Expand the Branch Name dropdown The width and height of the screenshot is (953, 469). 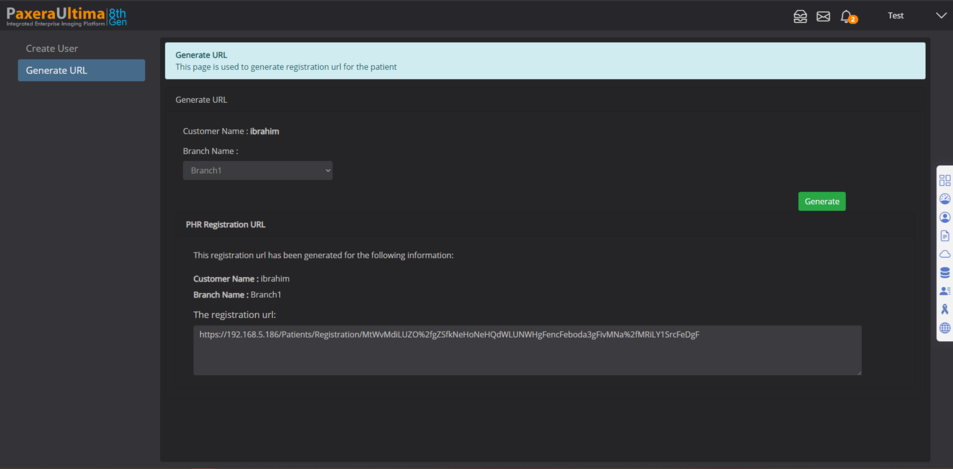pos(257,171)
